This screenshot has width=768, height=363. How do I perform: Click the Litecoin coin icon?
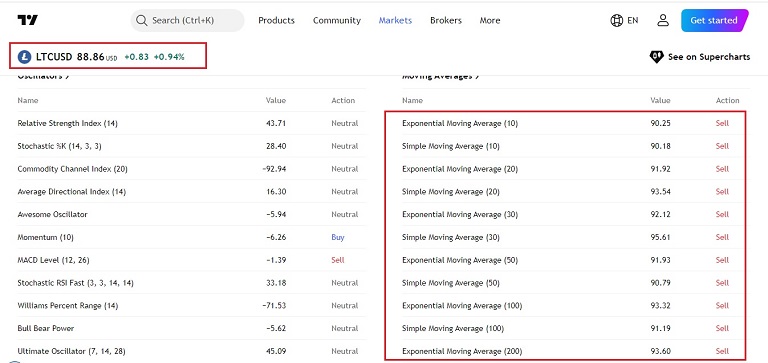click(24, 57)
